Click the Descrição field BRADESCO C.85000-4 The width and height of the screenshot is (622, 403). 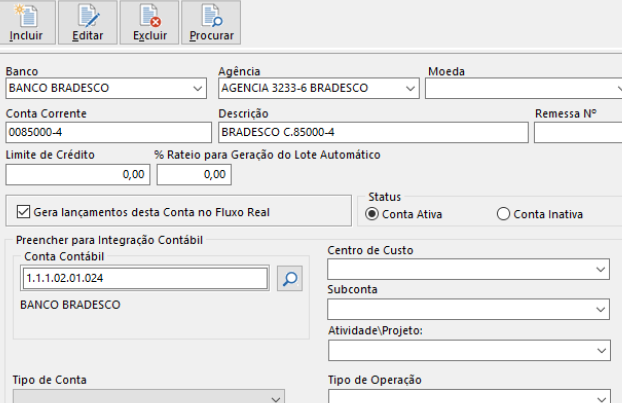point(373,132)
